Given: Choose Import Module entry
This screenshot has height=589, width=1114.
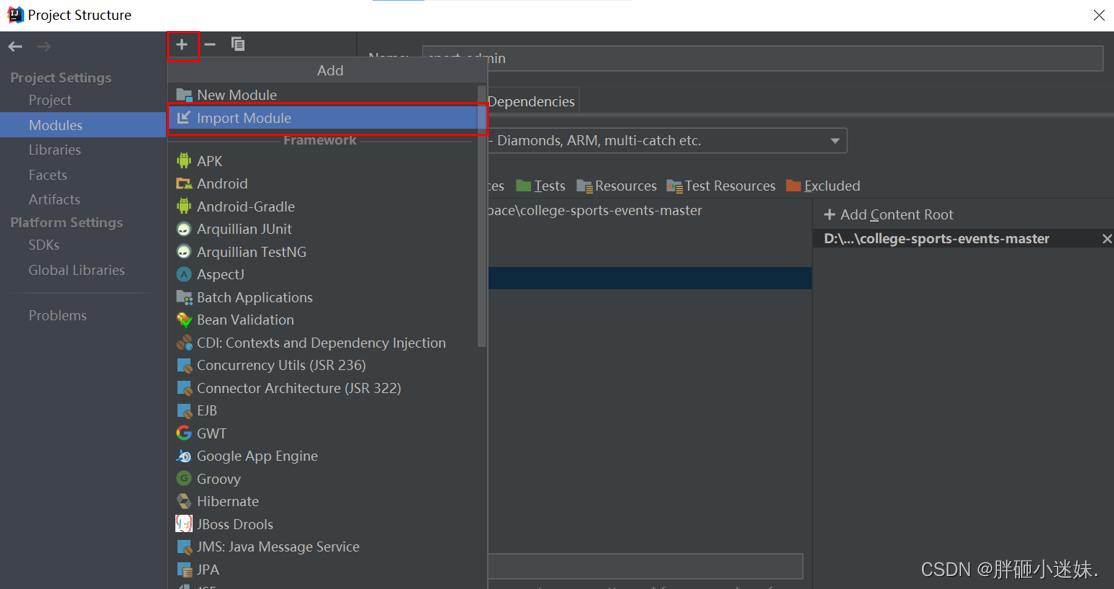Looking at the screenshot, I should coord(327,118).
